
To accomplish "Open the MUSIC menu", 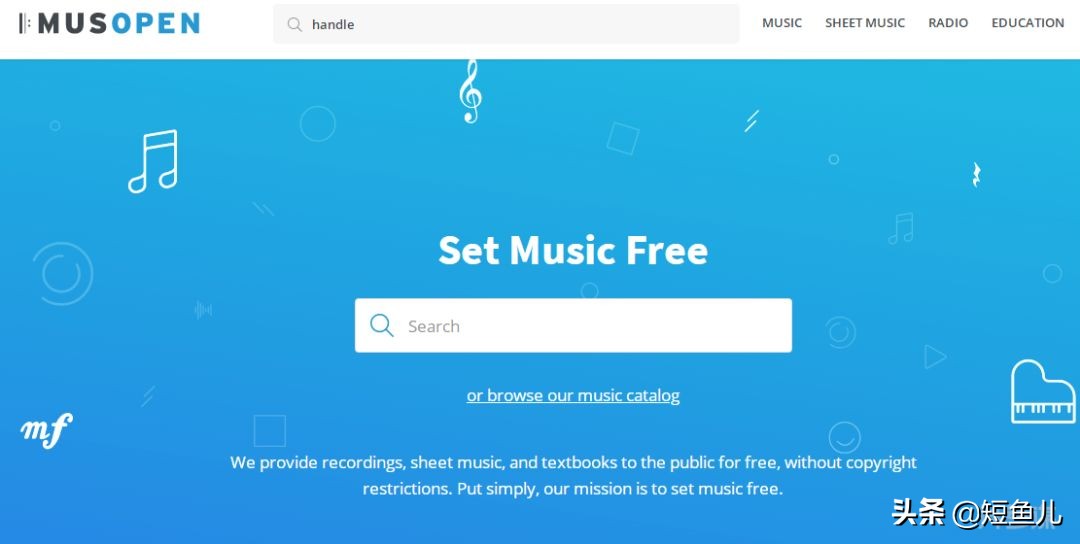I will tap(782, 23).
